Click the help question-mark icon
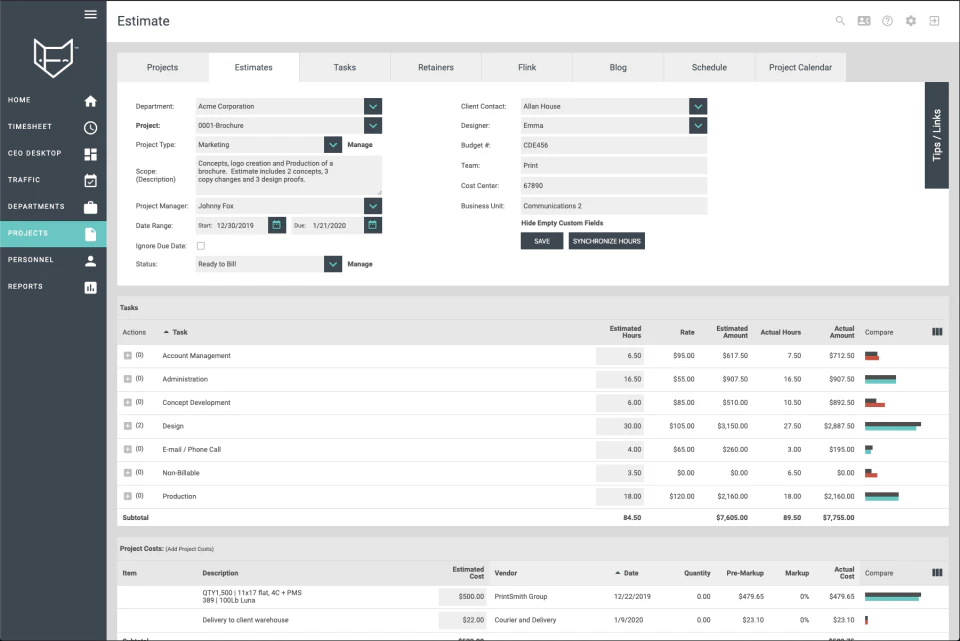Viewport: 960px width, 641px height. pyautogui.click(x=887, y=20)
